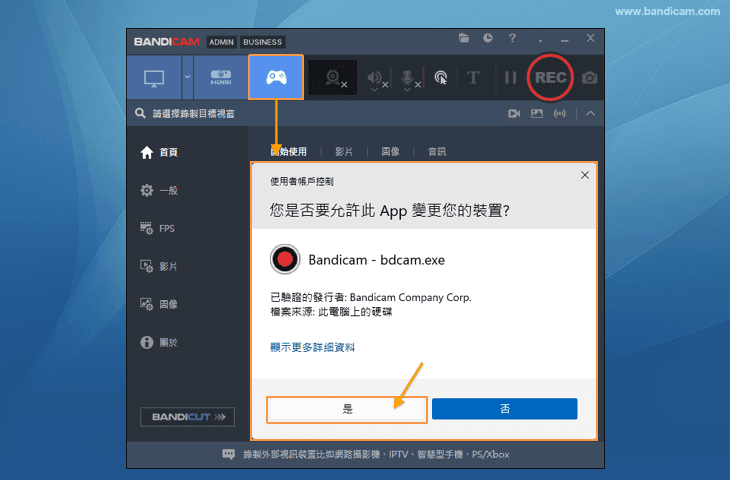Click 檔案來源: 此電腦上的硬碟 text

[x=331, y=311]
